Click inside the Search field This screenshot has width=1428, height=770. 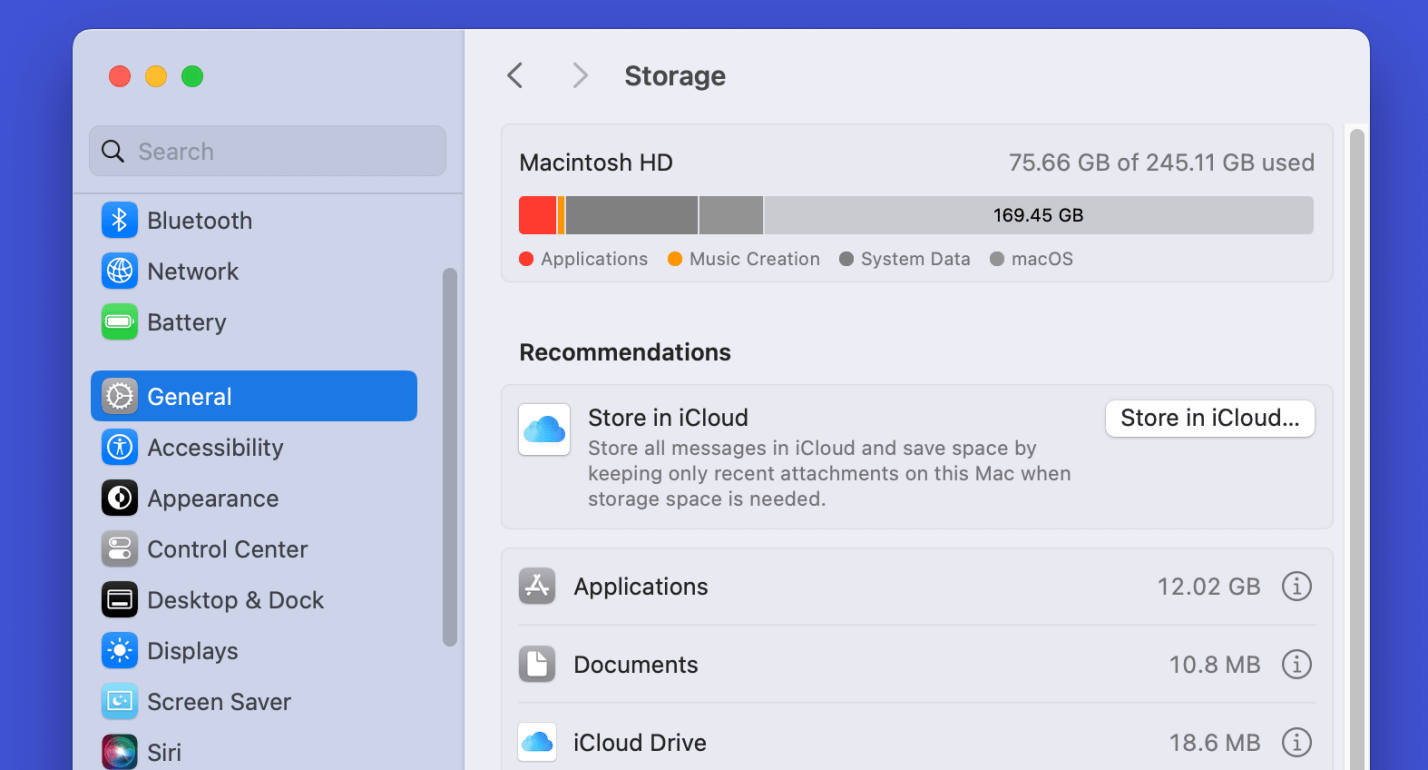click(x=267, y=151)
